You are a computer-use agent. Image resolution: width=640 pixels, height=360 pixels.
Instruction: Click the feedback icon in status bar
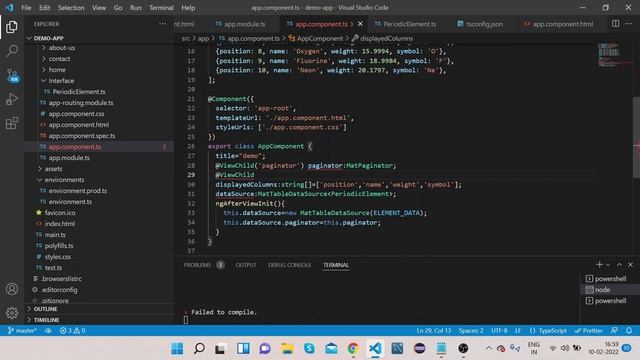coord(614,330)
